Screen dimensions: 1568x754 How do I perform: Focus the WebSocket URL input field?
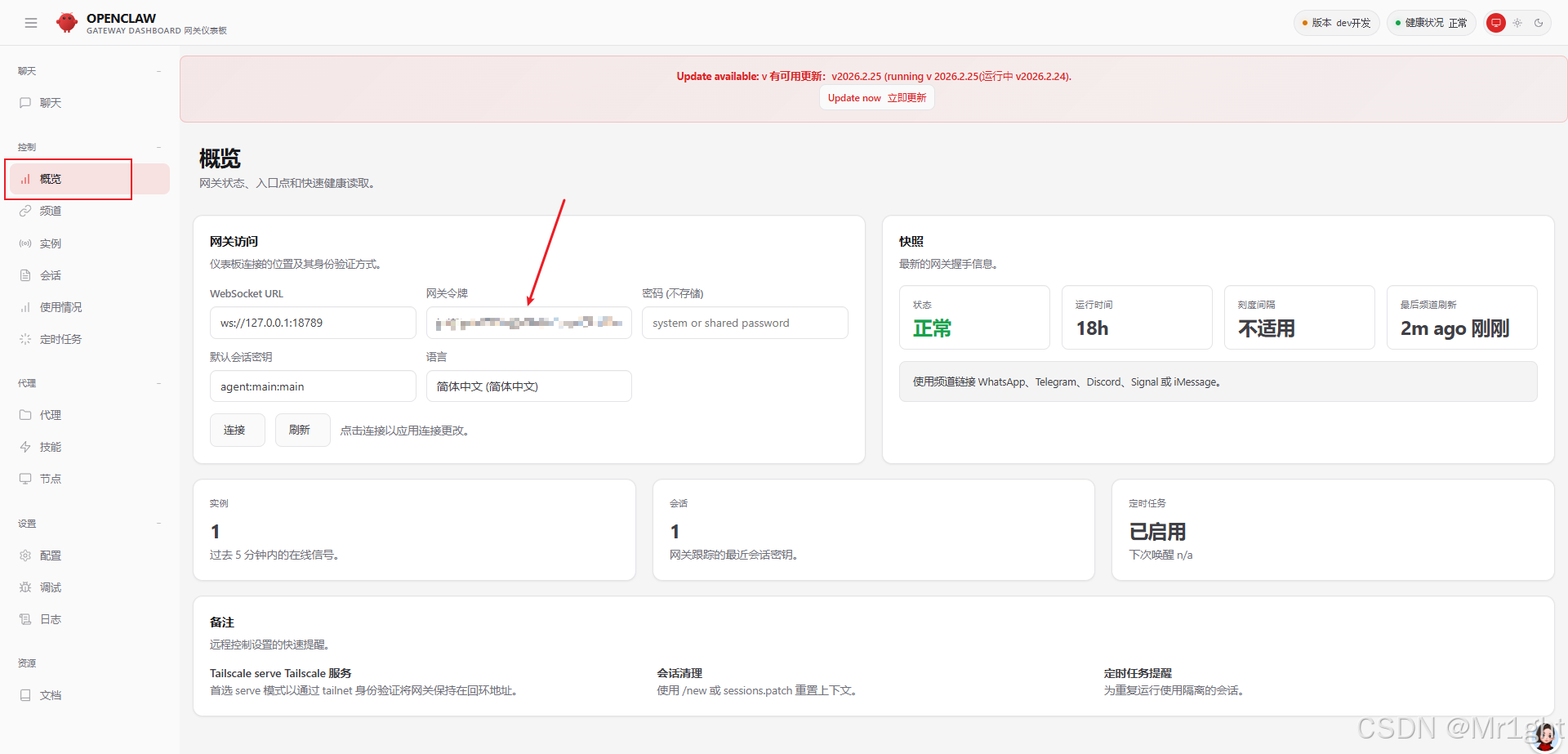313,323
